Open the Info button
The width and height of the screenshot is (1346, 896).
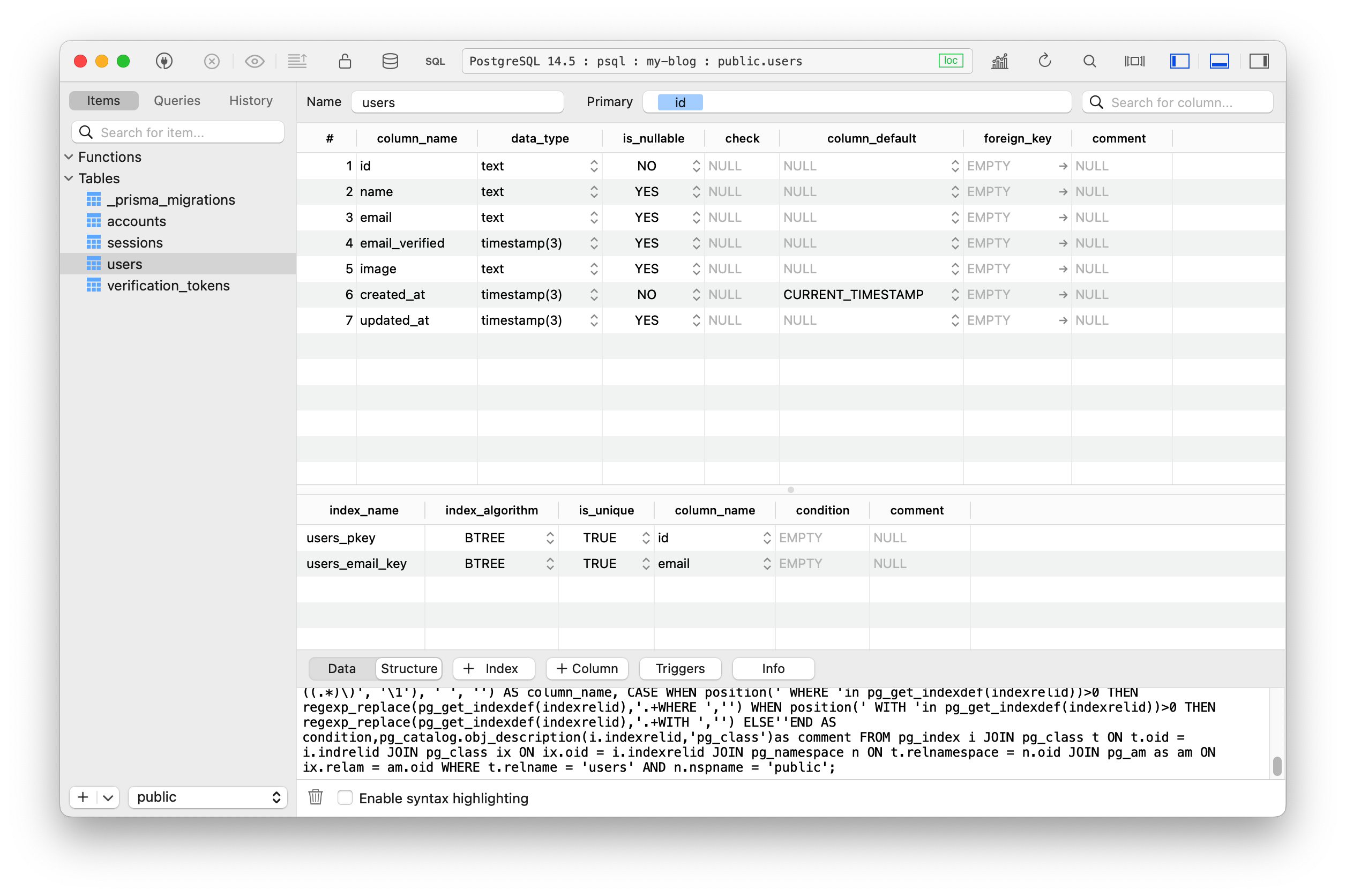(x=773, y=668)
